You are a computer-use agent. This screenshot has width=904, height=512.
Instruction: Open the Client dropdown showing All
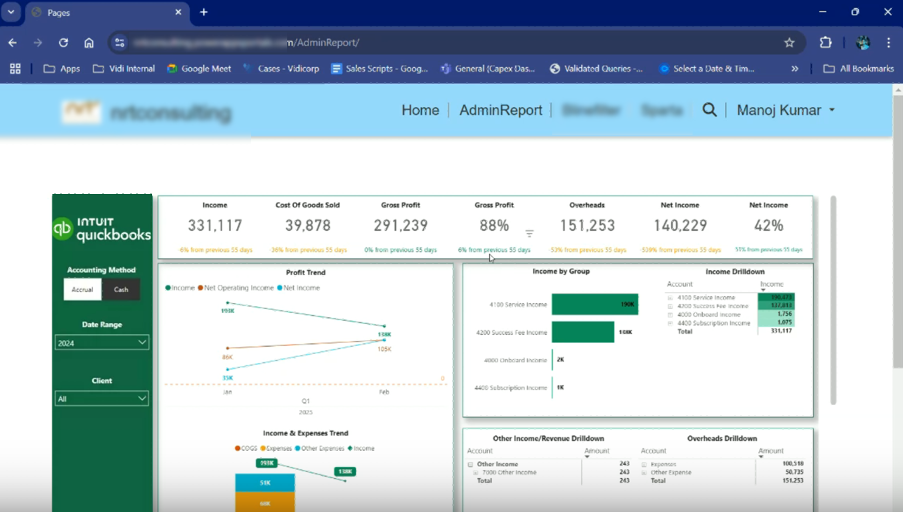(x=102, y=398)
